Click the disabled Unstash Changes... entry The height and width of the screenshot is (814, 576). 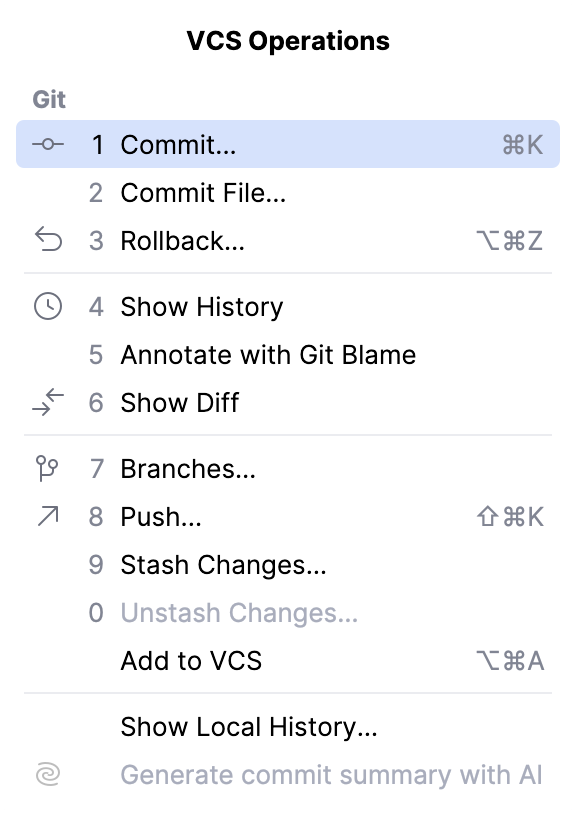coord(235,612)
